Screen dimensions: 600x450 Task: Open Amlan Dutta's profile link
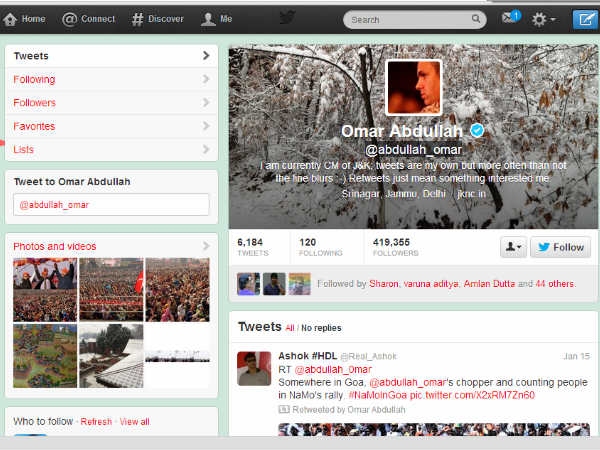click(x=489, y=284)
